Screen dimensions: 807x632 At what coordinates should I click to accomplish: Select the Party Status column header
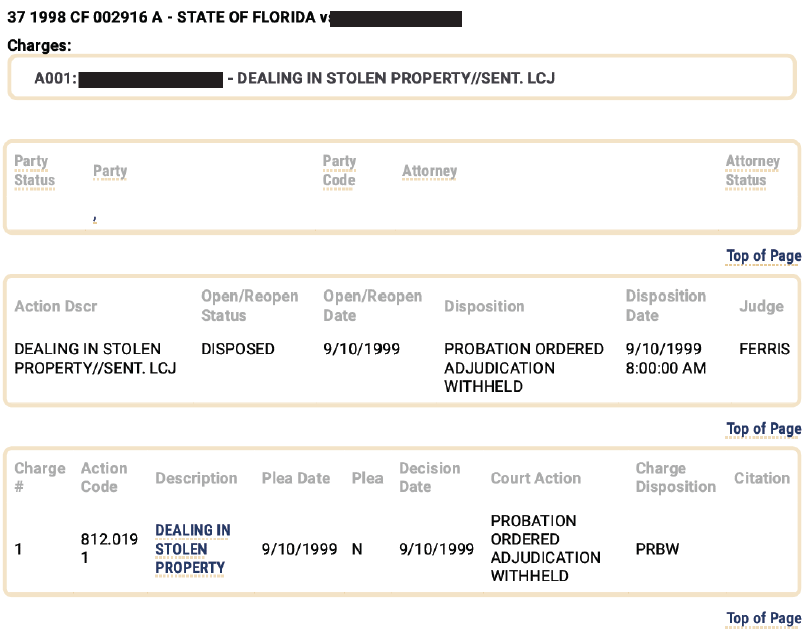pos(34,171)
